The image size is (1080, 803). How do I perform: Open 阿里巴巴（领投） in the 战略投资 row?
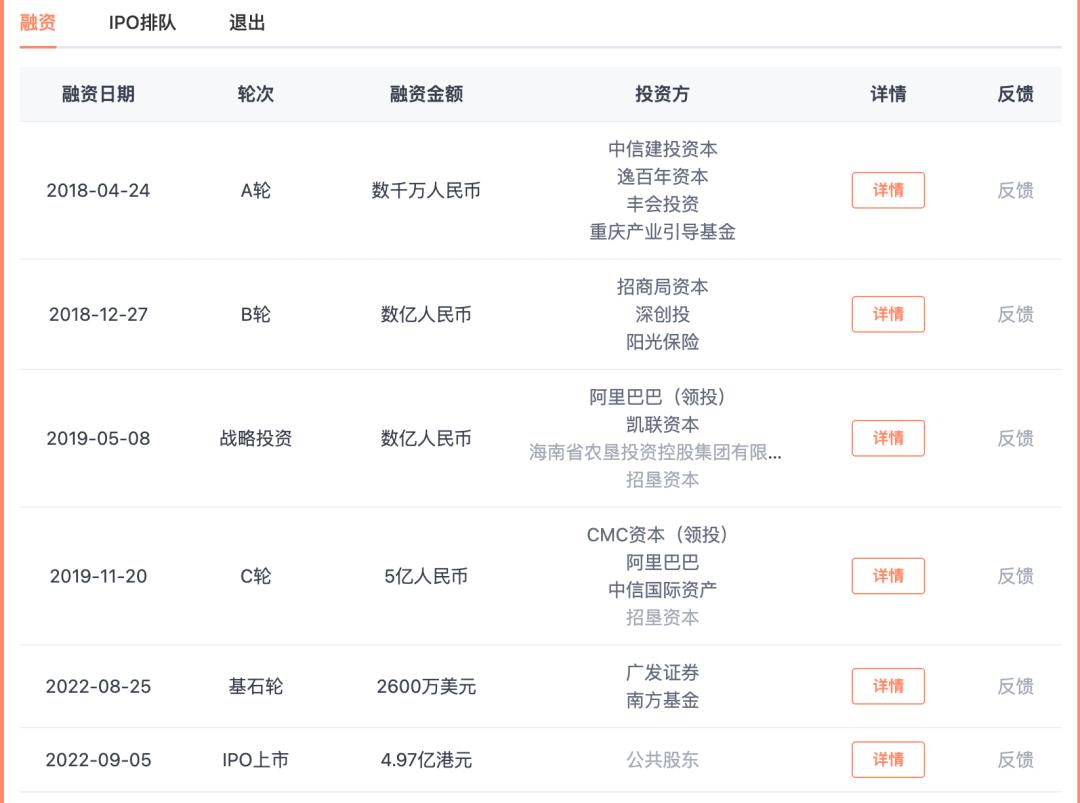(x=662, y=397)
